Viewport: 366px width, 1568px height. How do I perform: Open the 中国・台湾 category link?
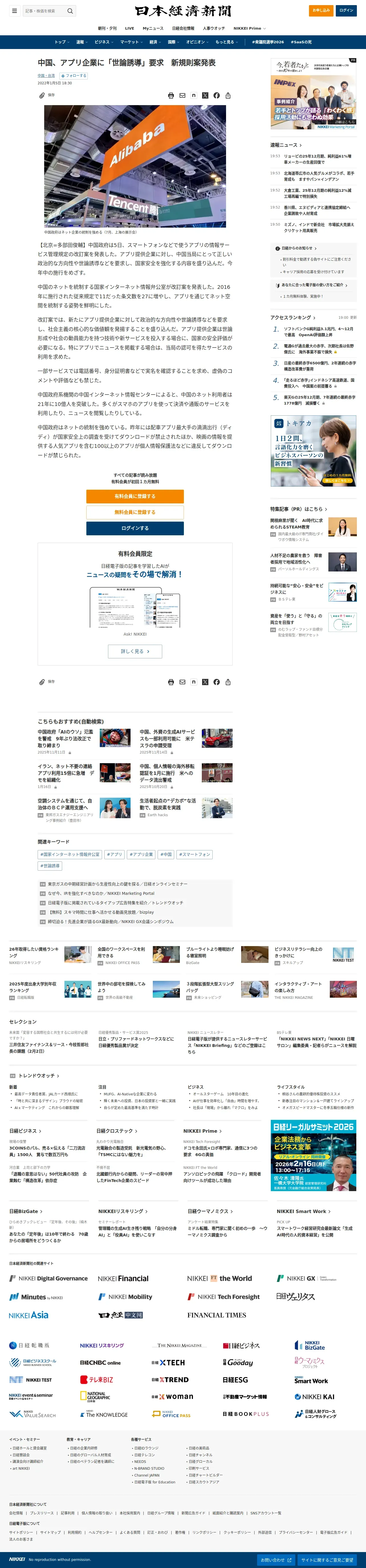click(46, 76)
